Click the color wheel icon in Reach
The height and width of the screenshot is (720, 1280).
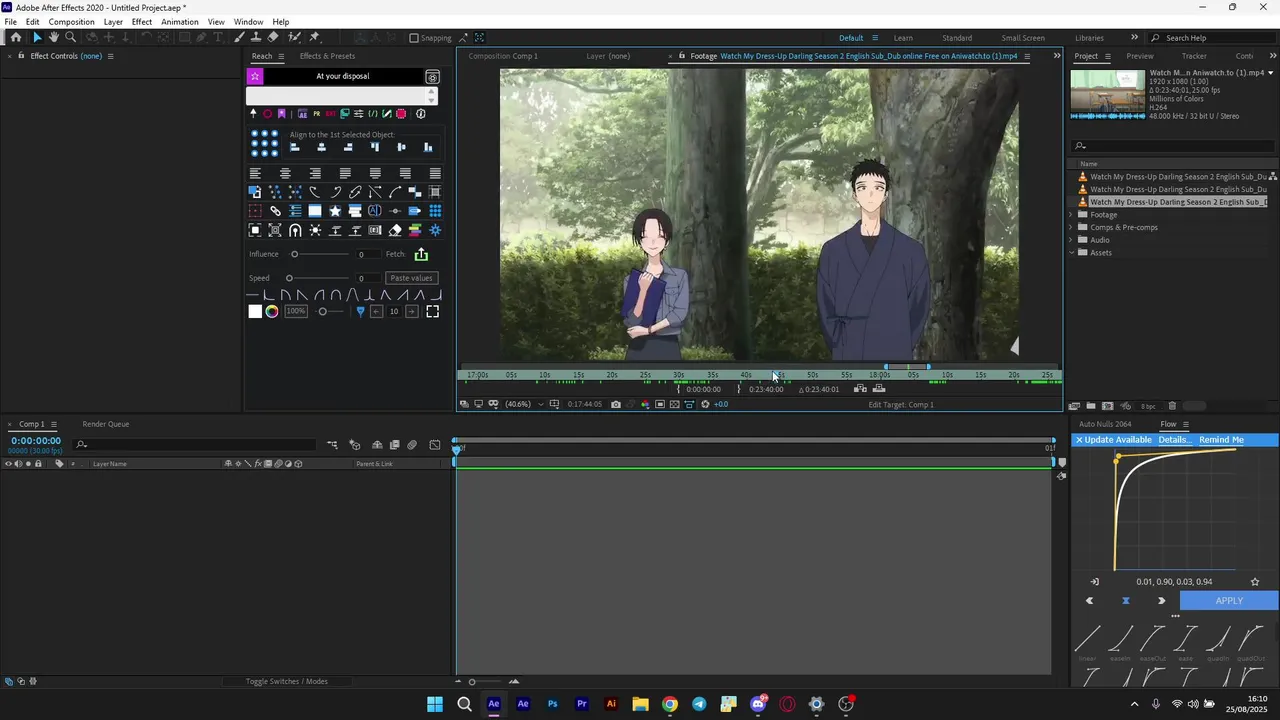(x=272, y=312)
